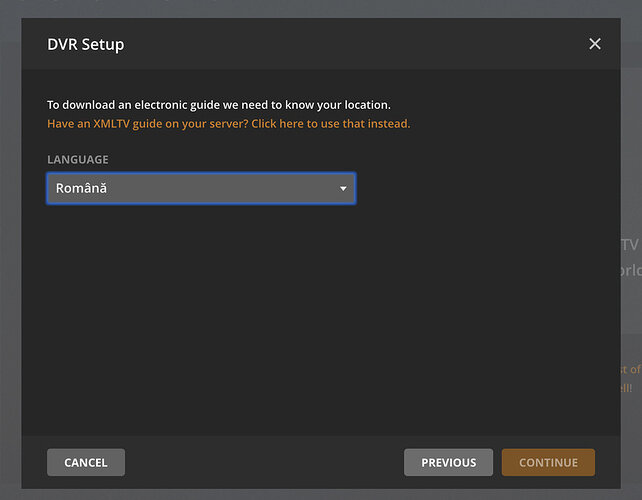
Task: Click the dimmed strip below the dialog
Action: coord(320,494)
